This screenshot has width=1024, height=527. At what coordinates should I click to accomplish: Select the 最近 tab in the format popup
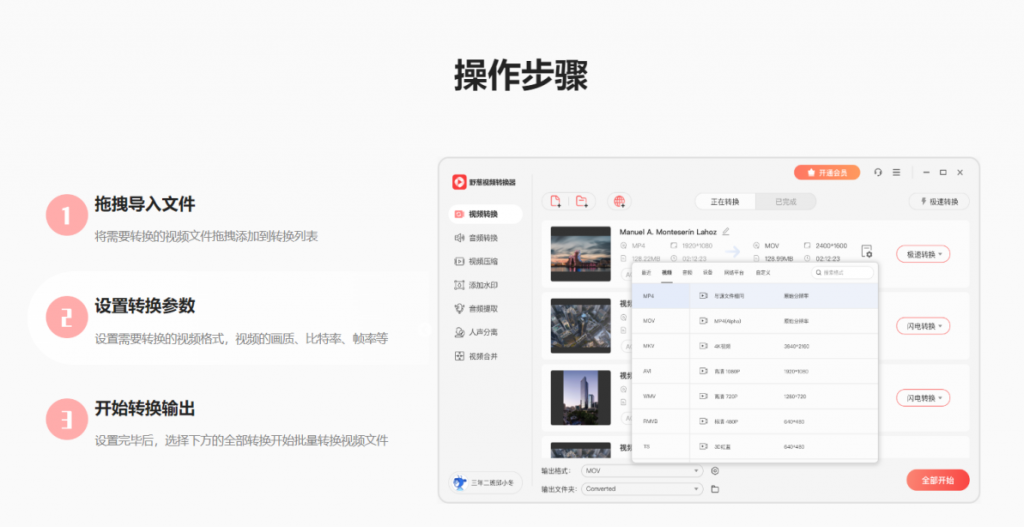[x=646, y=273]
